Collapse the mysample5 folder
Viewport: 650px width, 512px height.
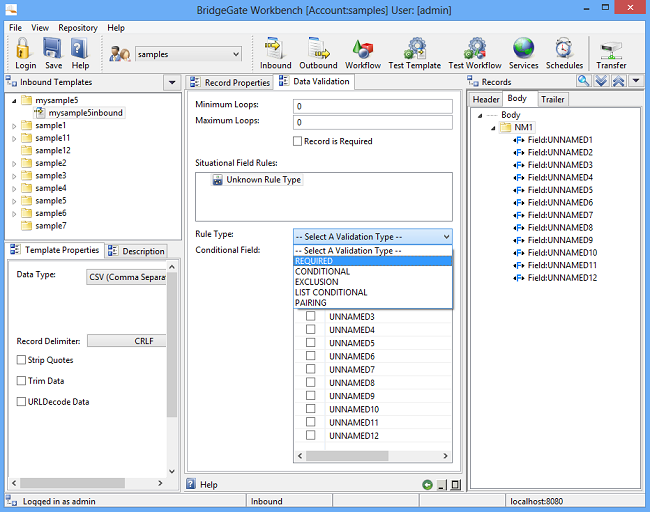(x=14, y=101)
